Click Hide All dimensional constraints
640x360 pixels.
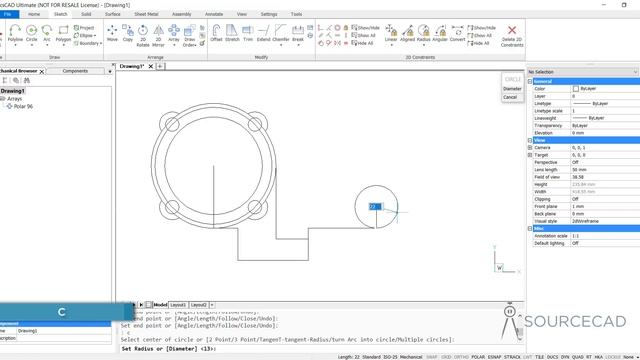[x=478, y=43]
